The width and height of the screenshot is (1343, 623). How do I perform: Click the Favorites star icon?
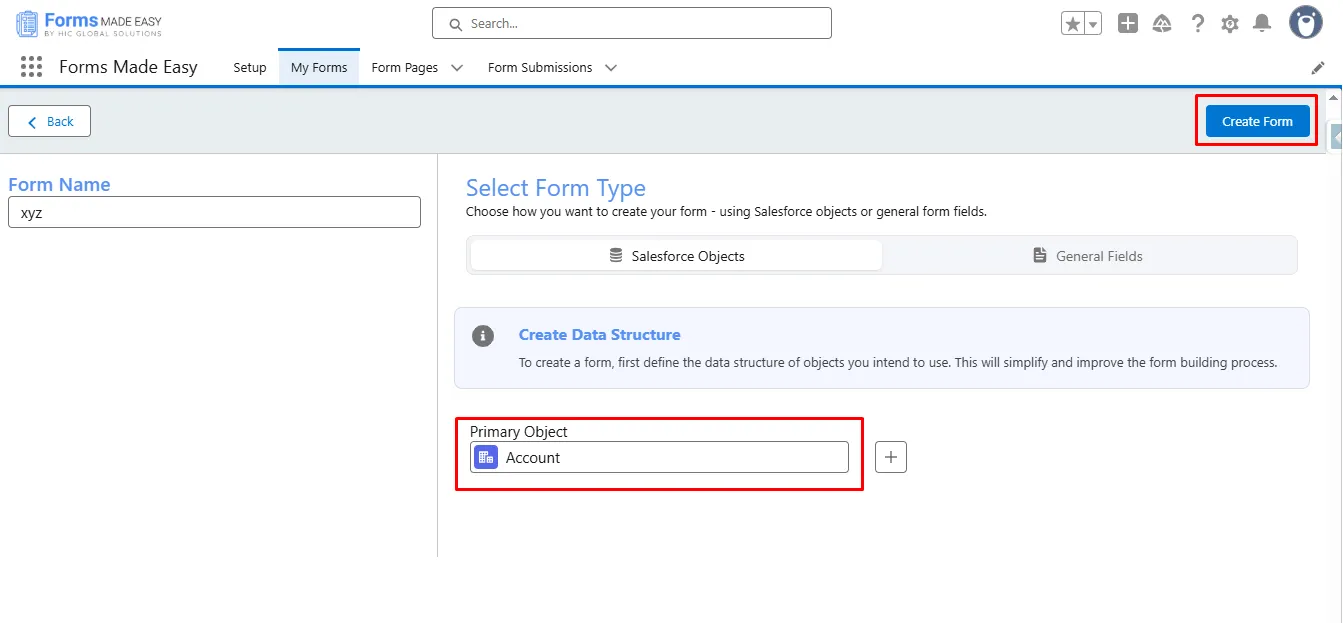[1073, 24]
